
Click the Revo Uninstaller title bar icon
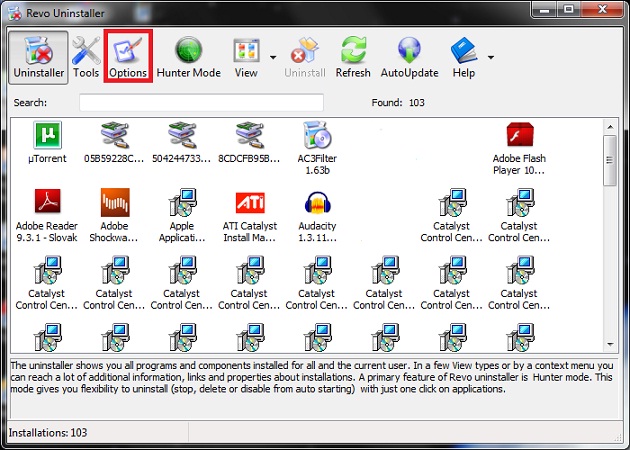(14, 13)
